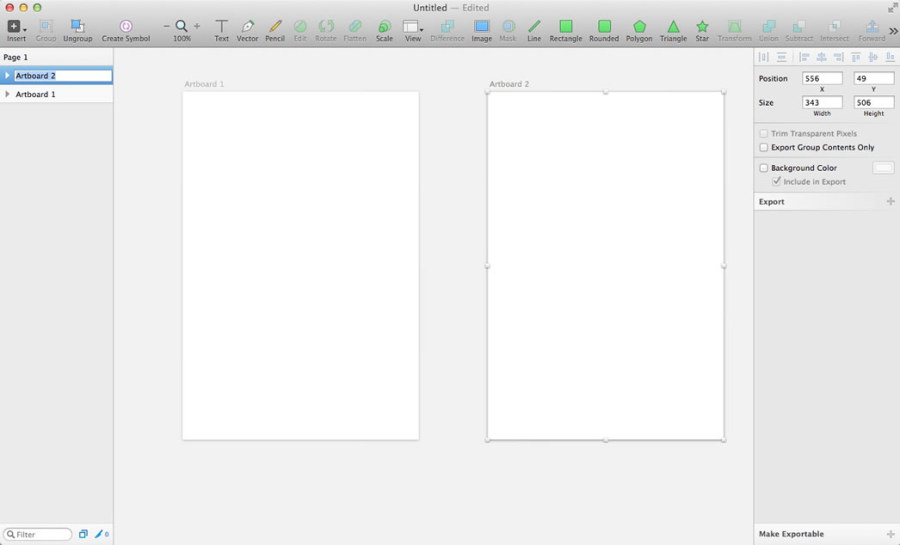This screenshot has height=545, width=900.
Task: Expand the Artboard 1 layer group
Action: [x=7, y=94]
